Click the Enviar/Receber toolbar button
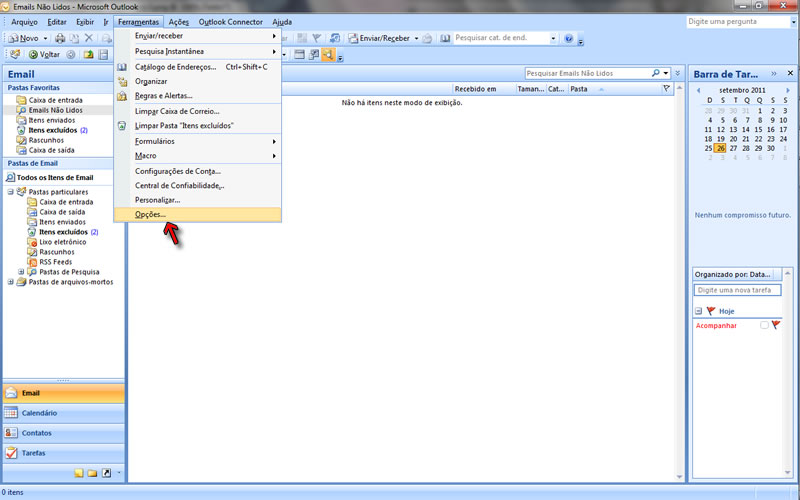Image resolution: width=800 pixels, height=500 pixels. tap(379, 38)
